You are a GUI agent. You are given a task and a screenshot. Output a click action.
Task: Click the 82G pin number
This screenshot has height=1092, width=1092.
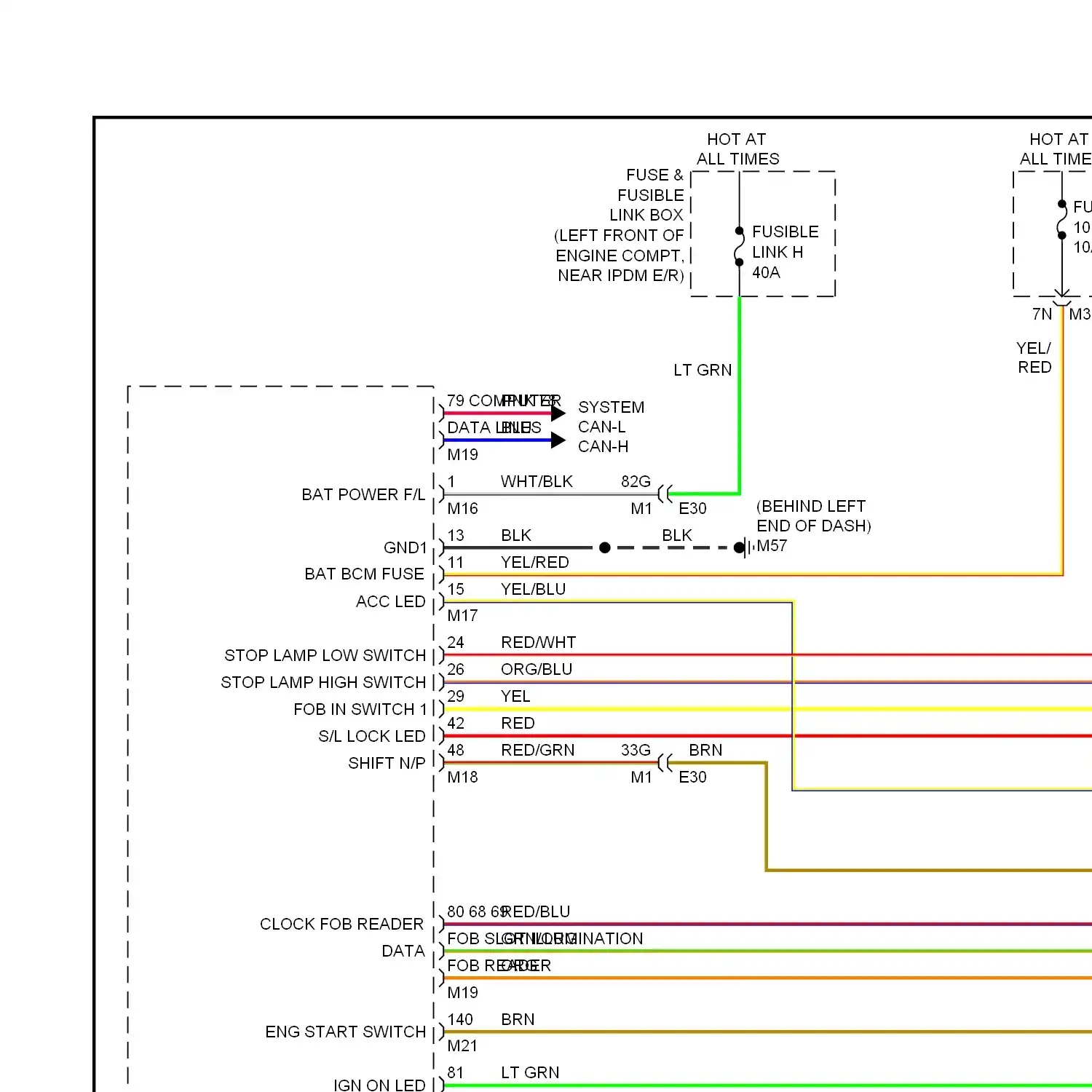(636, 481)
